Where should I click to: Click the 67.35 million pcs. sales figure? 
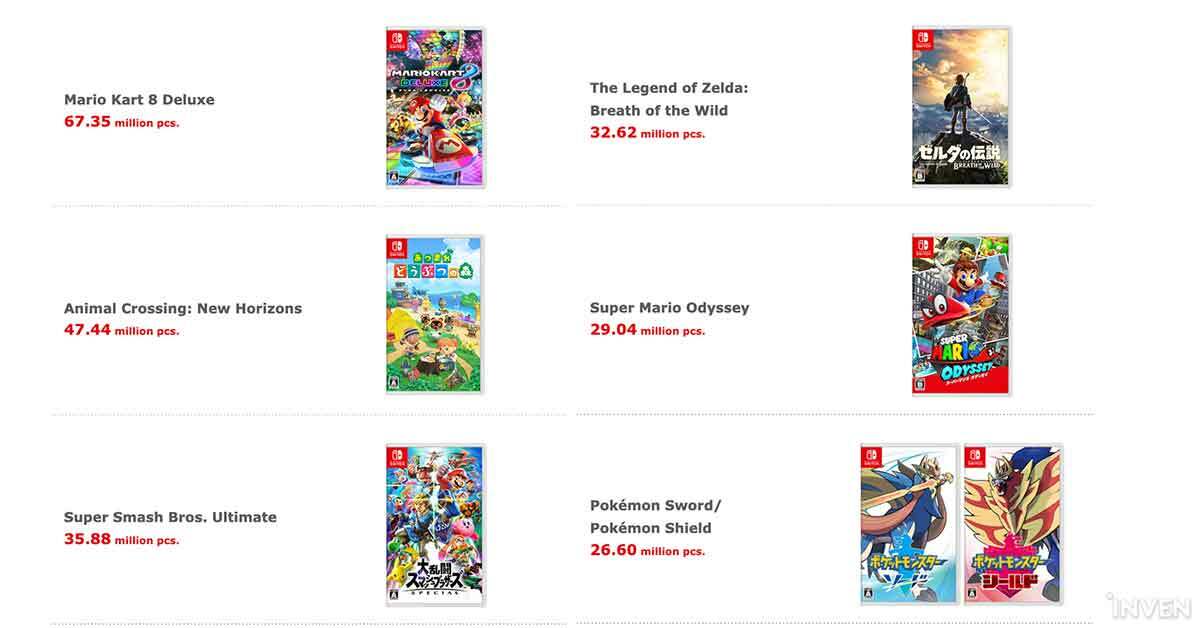(x=122, y=122)
